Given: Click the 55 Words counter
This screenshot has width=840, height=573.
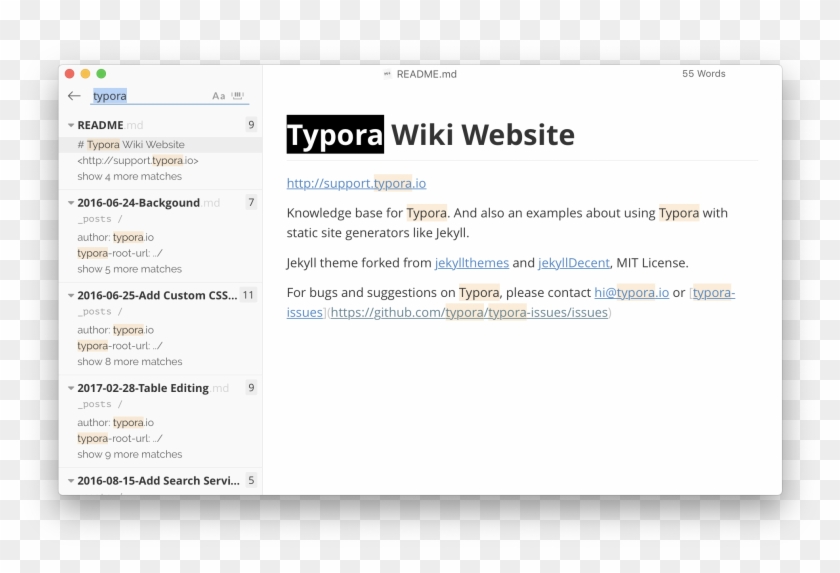Looking at the screenshot, I should click(x=703, y=74).
